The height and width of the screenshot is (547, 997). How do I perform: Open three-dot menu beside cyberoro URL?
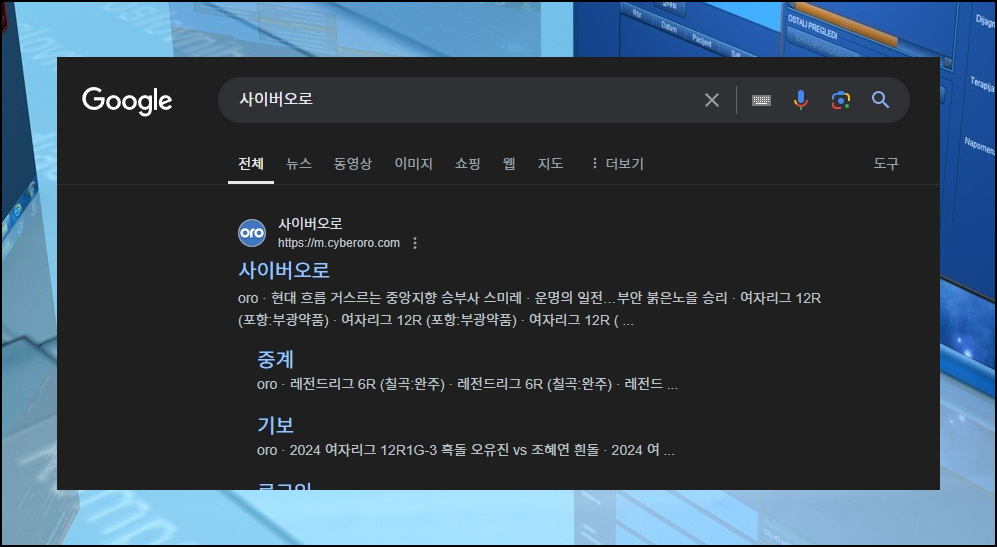click(x=415, y=243)
